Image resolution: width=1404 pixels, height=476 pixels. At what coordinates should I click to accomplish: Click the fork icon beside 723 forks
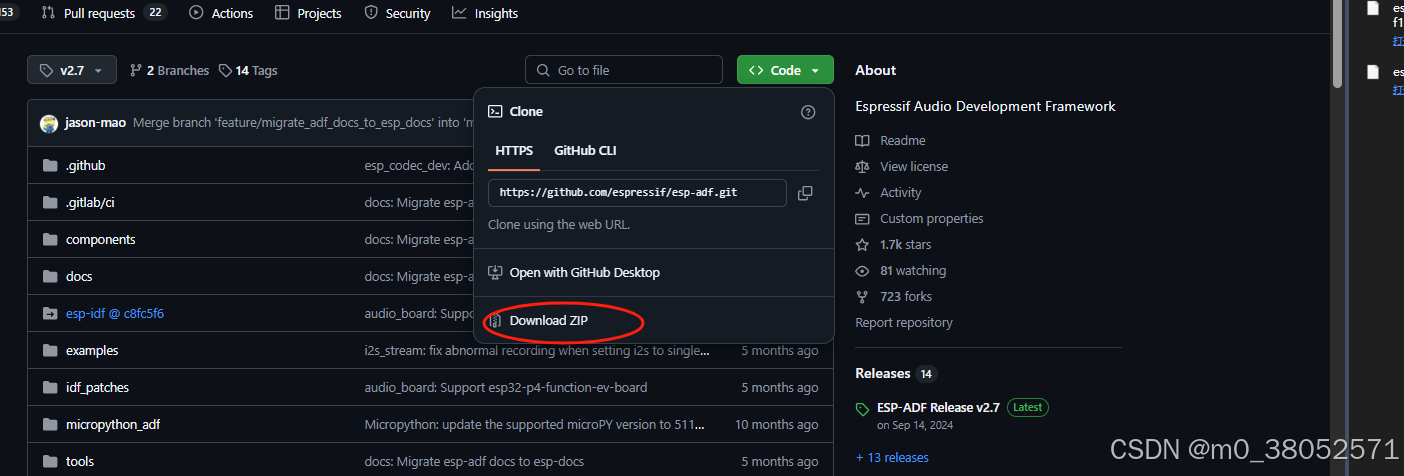863,297
